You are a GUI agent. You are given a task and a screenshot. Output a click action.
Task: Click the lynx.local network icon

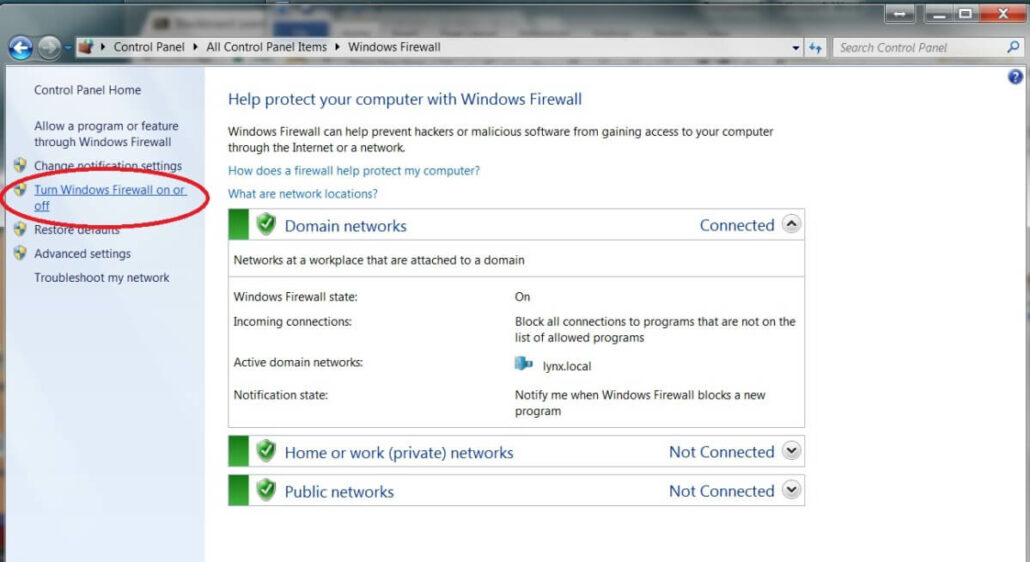524,365
